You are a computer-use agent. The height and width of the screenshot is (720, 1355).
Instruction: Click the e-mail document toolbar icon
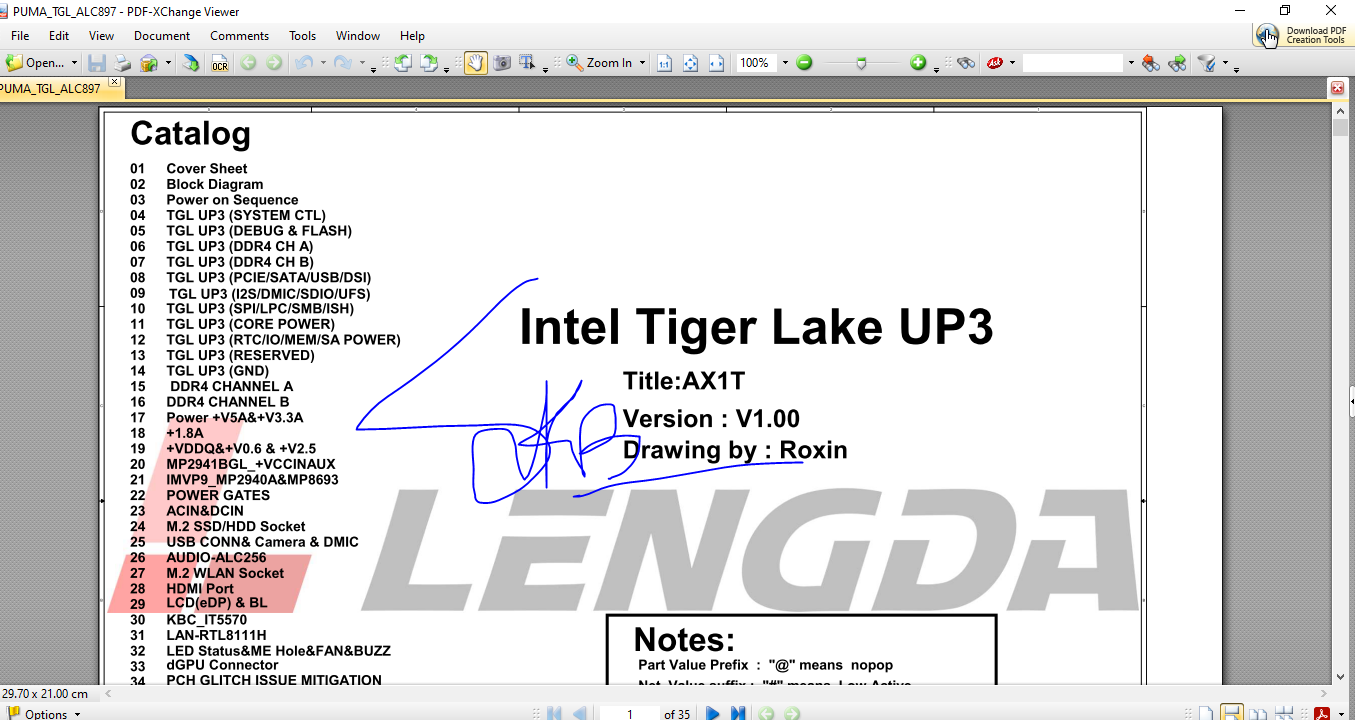coord(149,63)
